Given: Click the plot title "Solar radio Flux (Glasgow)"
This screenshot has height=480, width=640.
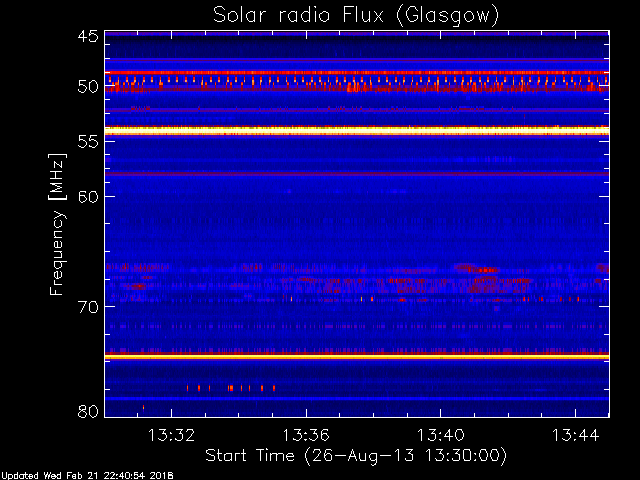Looking at the screenshot, I should click(356, 16).
